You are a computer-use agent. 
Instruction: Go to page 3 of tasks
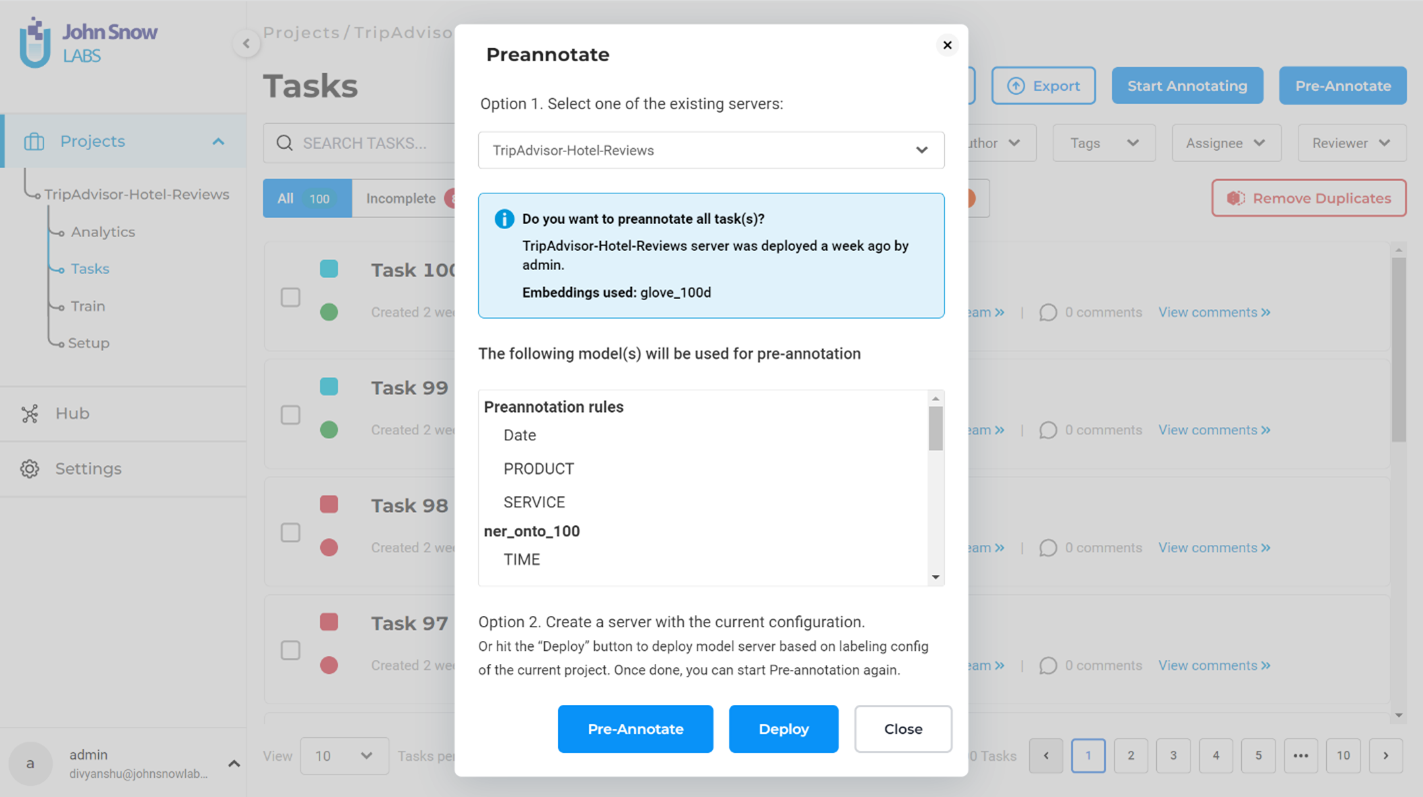coord(1173,756)
